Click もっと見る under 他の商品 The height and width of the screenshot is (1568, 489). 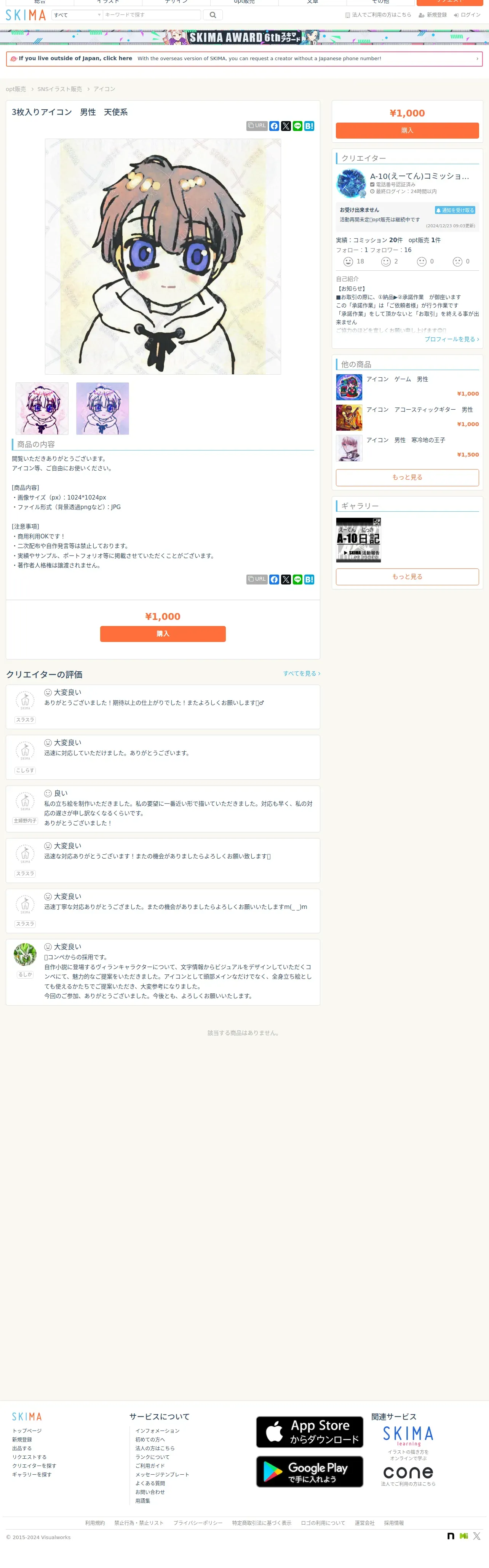[x=407, y=477]
